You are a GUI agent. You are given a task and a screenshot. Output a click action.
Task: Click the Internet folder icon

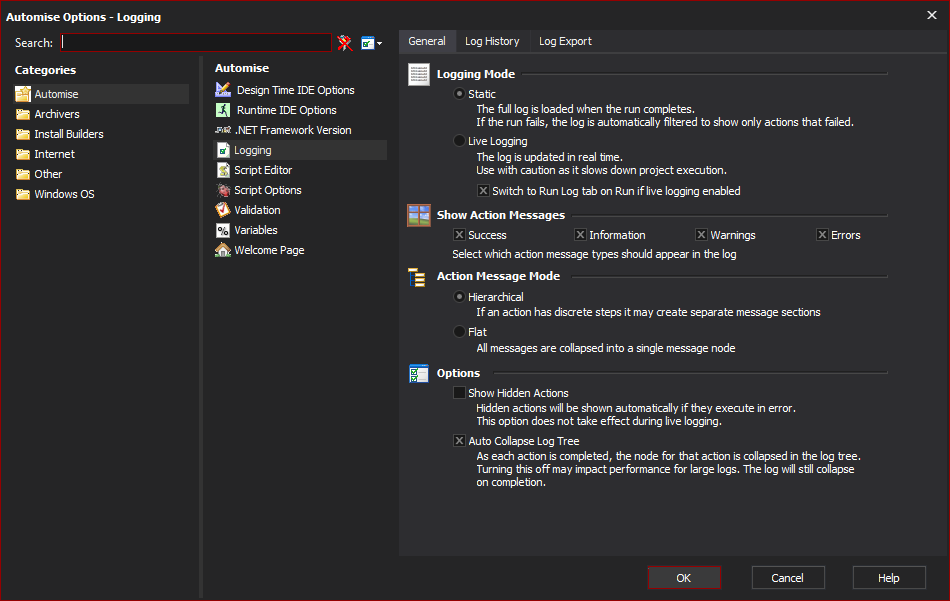click(23, 154)
